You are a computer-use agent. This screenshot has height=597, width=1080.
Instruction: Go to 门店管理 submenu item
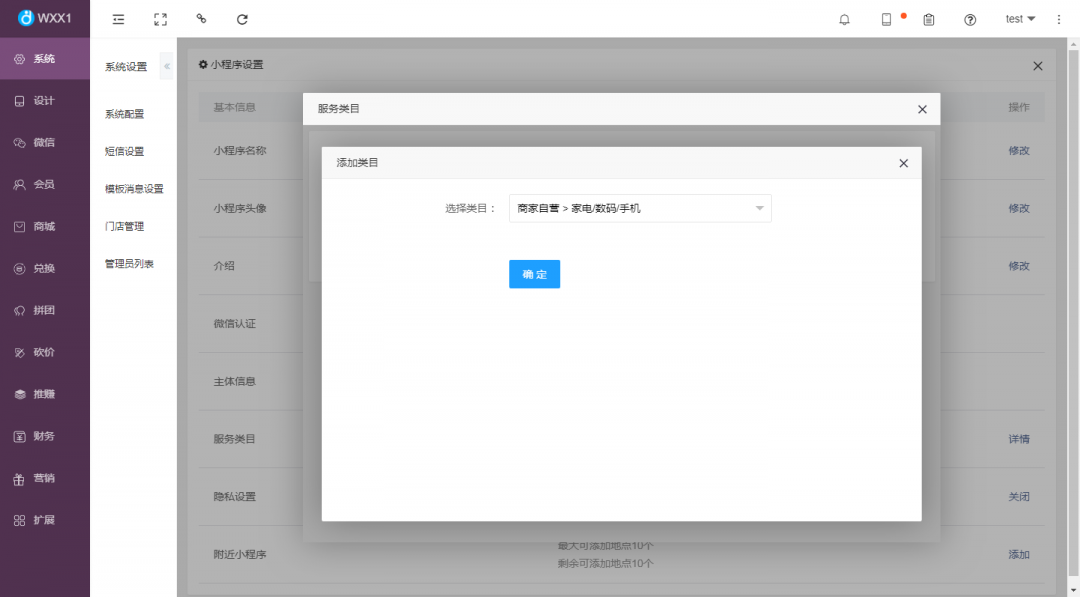(125, 227)
